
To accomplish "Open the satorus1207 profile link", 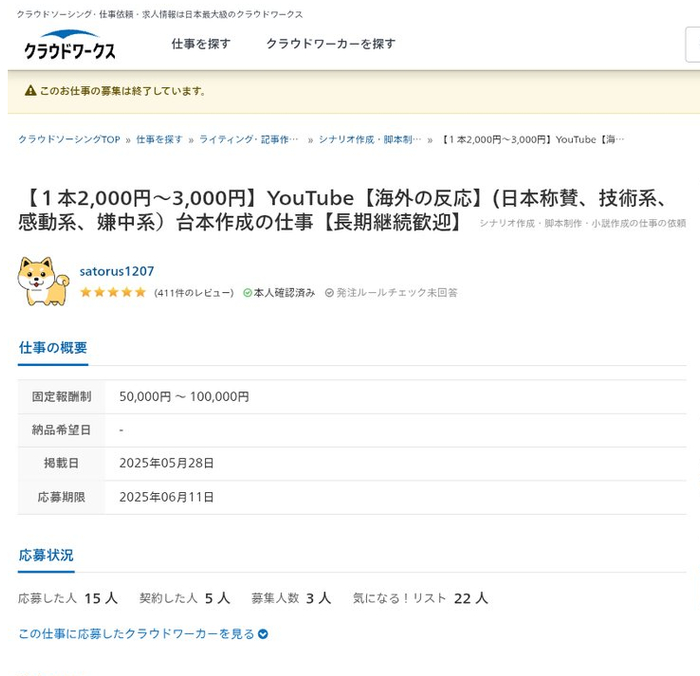I will (117, 271).
